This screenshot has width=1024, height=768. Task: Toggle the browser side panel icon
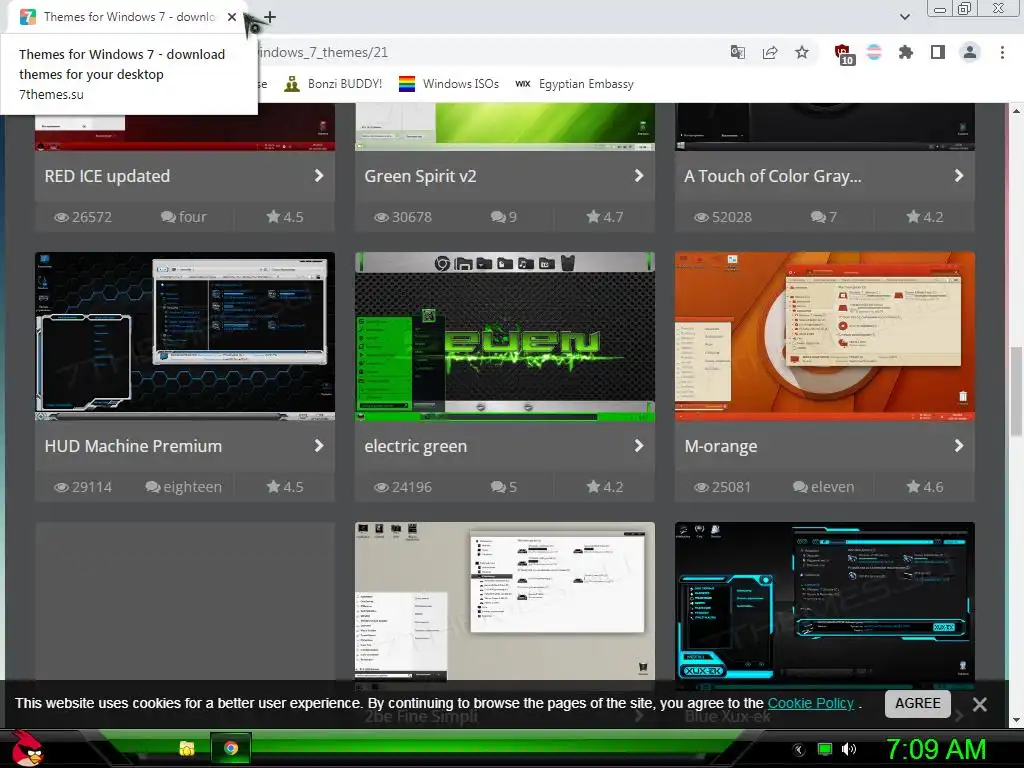tap(938, 53)
